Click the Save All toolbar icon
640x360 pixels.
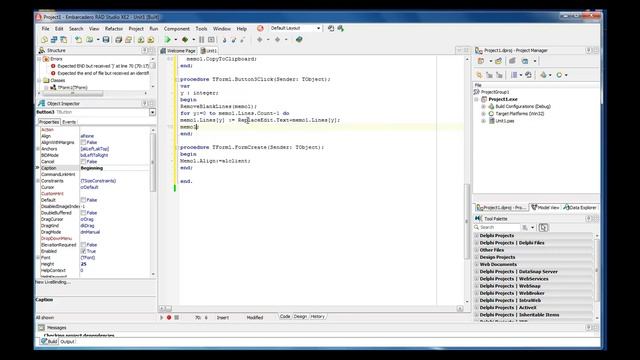[118, 40]
